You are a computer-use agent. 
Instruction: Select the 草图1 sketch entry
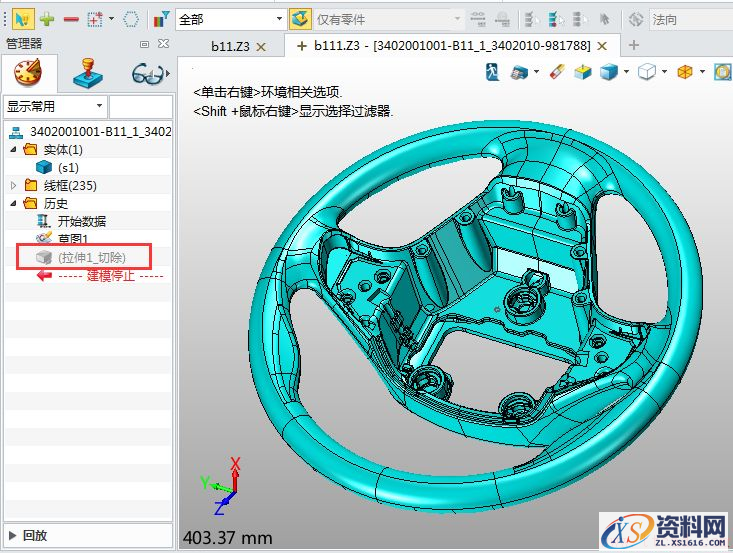click(72, 239)
